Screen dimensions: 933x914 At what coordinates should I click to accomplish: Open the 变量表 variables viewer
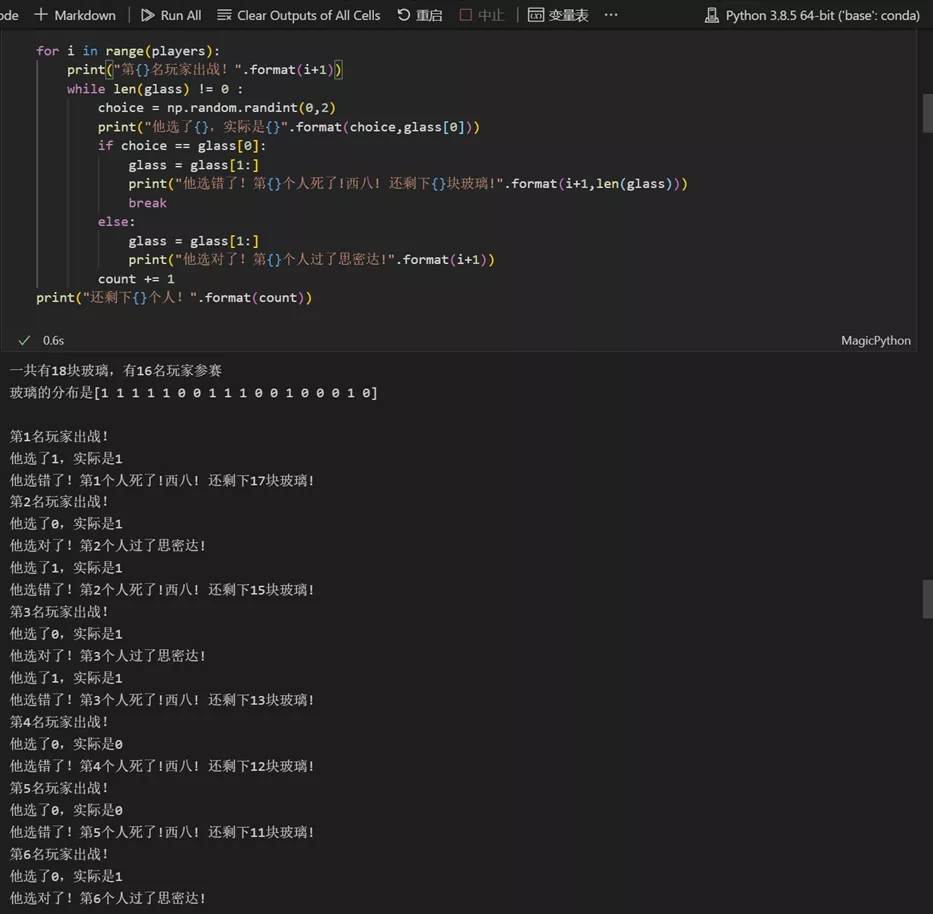558,15
